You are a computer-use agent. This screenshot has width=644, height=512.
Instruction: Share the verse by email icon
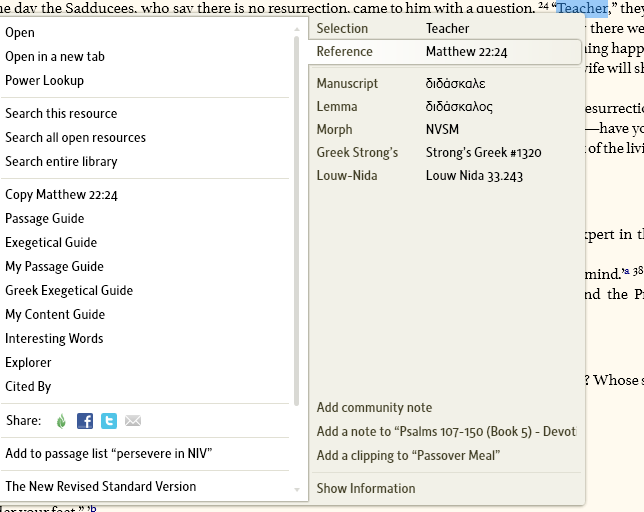pos(133,421)
